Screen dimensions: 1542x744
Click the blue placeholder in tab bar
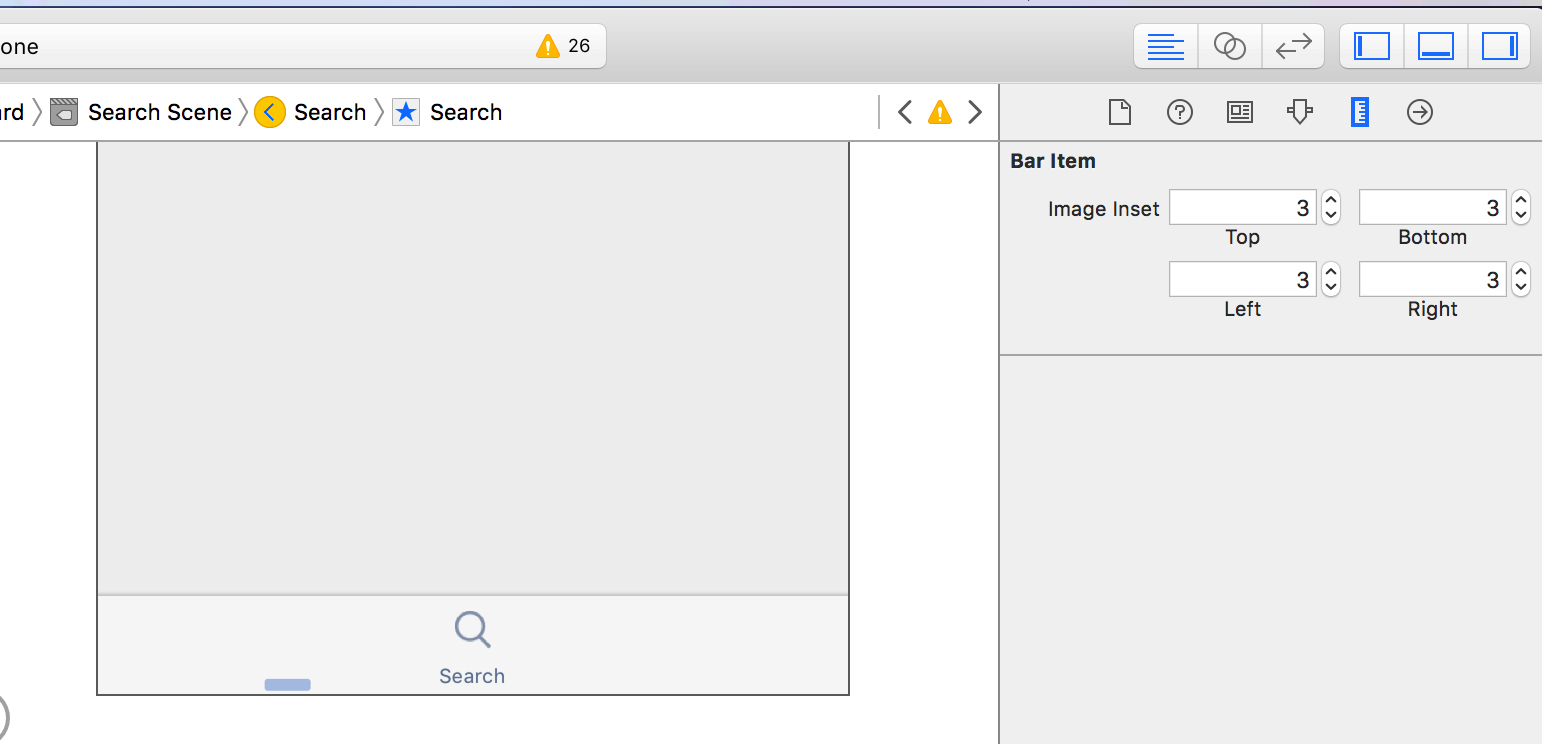[288, 684]
